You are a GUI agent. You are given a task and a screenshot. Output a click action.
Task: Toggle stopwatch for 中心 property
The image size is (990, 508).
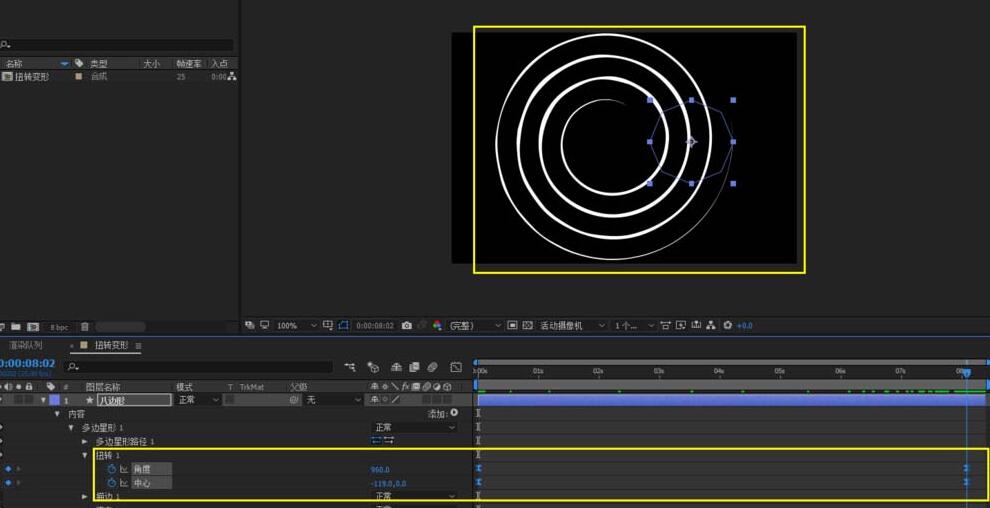pos(112,483)
